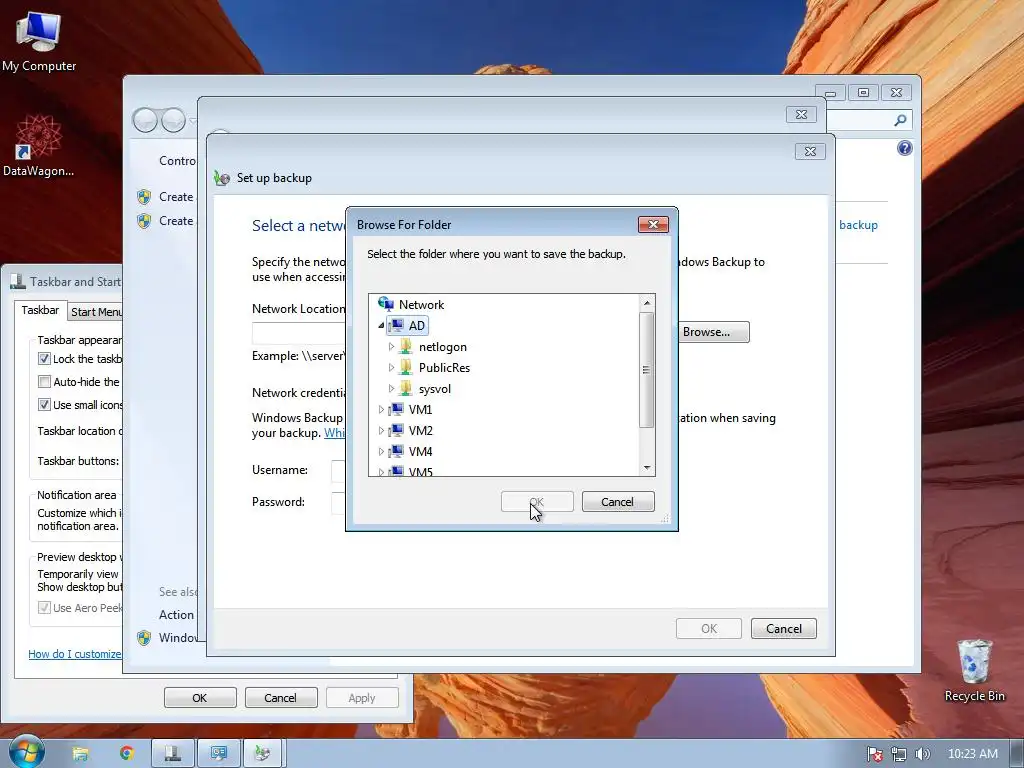
Task: Click the Network Location input field
Action: click(299, 333)
